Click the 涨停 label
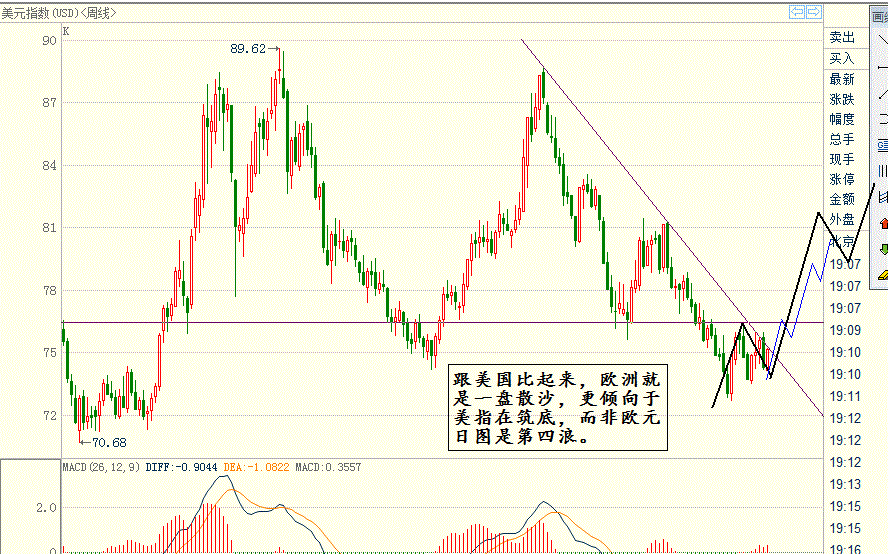Screen dimensions: 888x554 (x=842, y=179)
